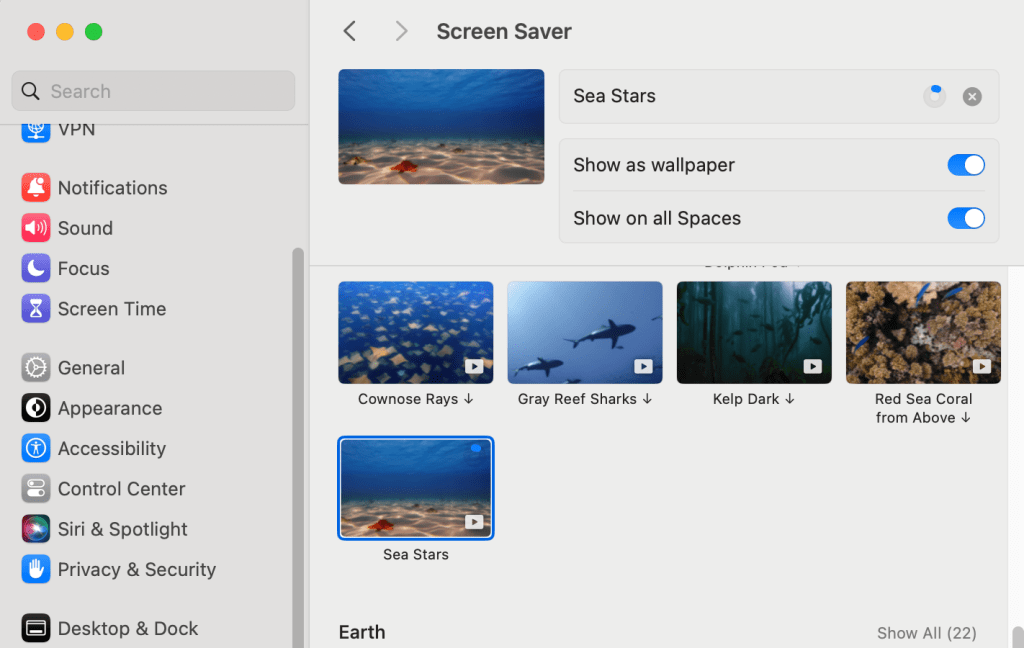Image resolution: width=1024 pixels, height=648 pixels.
Task: Click the sidebar Search field
Action: point(153,91)
